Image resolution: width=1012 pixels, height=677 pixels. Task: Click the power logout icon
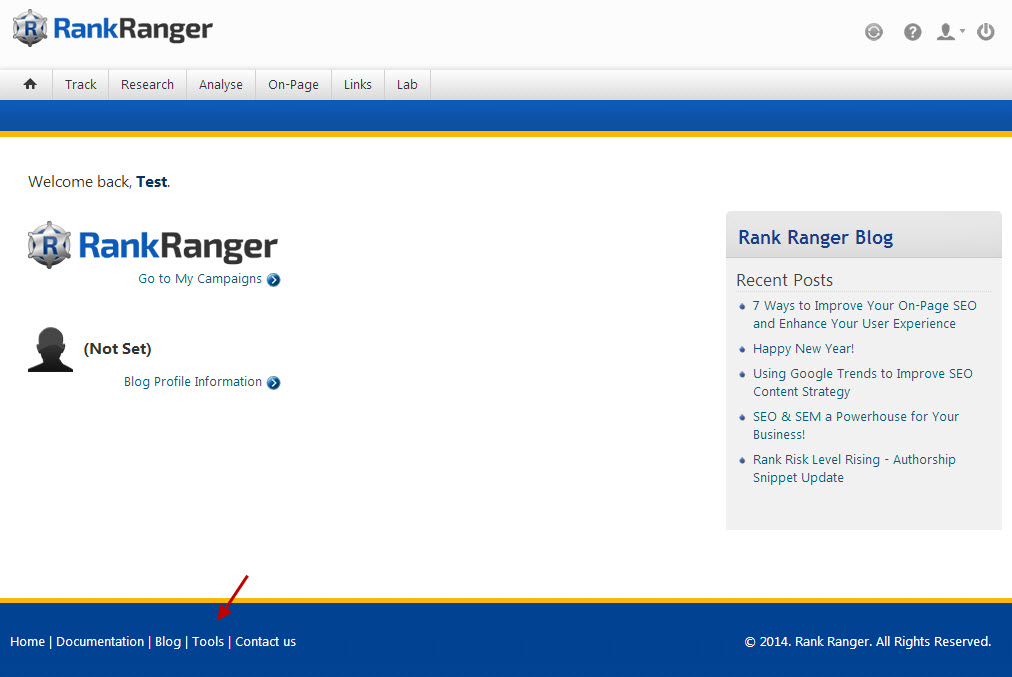tap(986, 31)
